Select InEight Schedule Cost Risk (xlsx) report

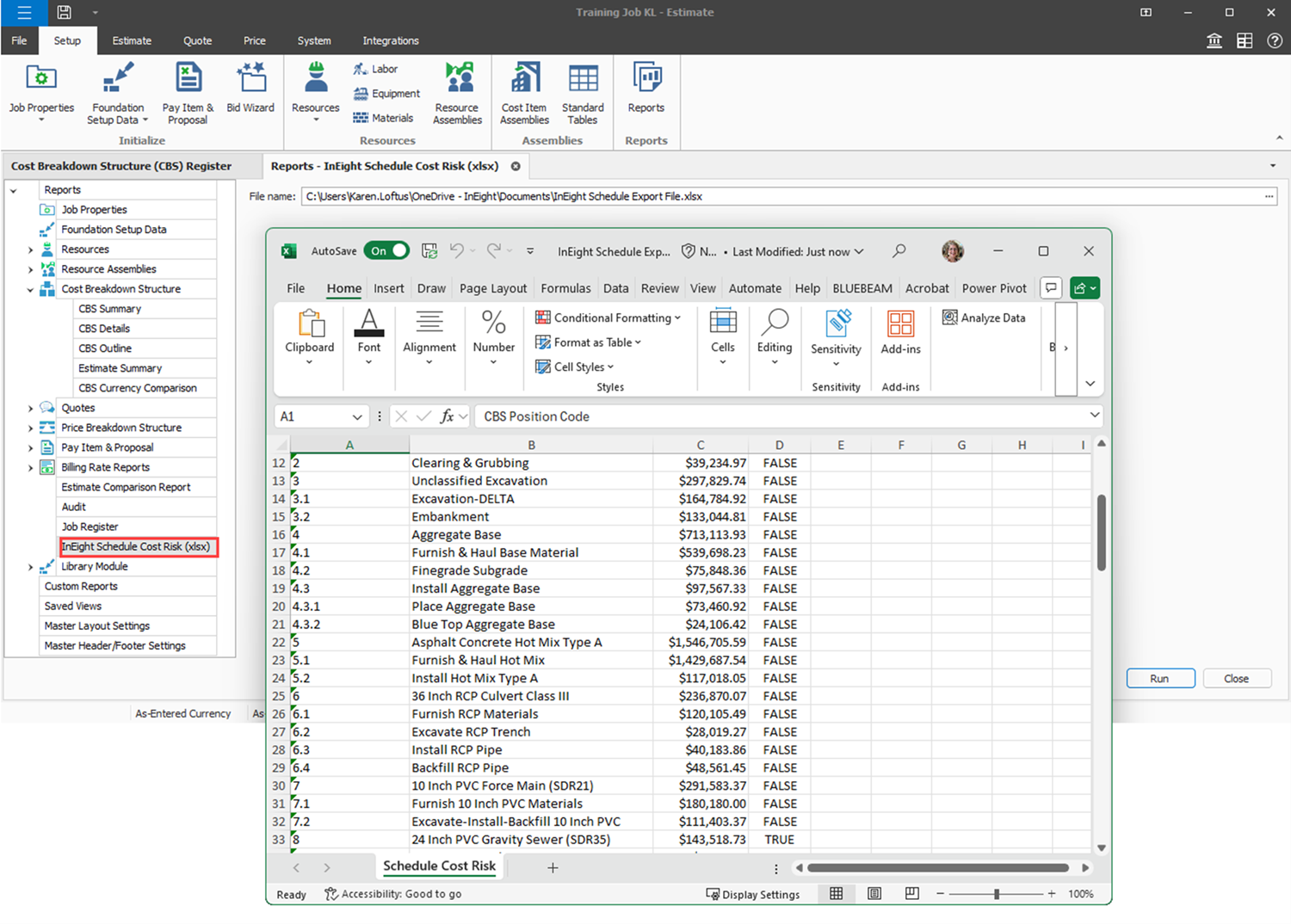[x=136, y=547]
